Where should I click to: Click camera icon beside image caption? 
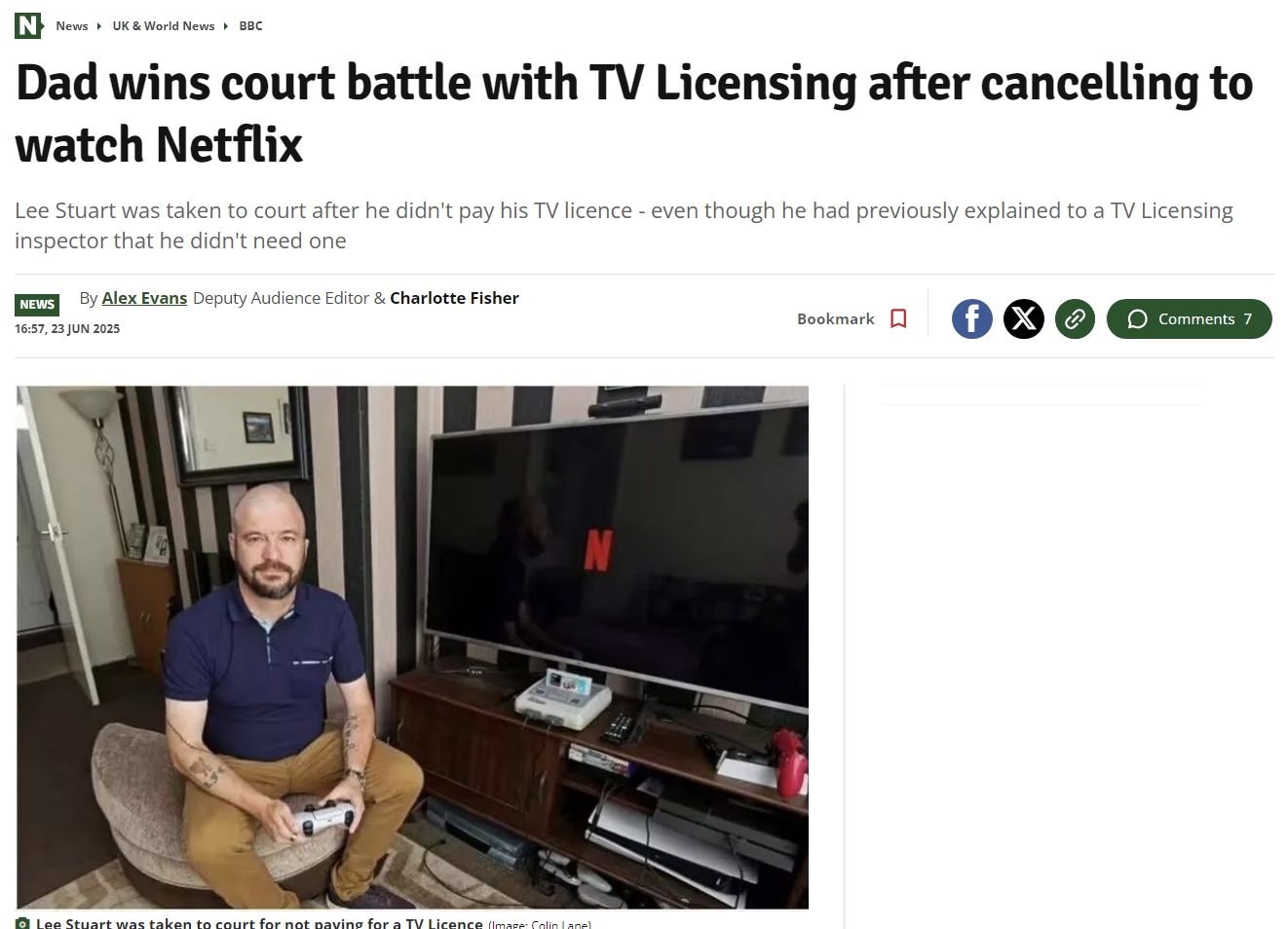coord(22,923)
